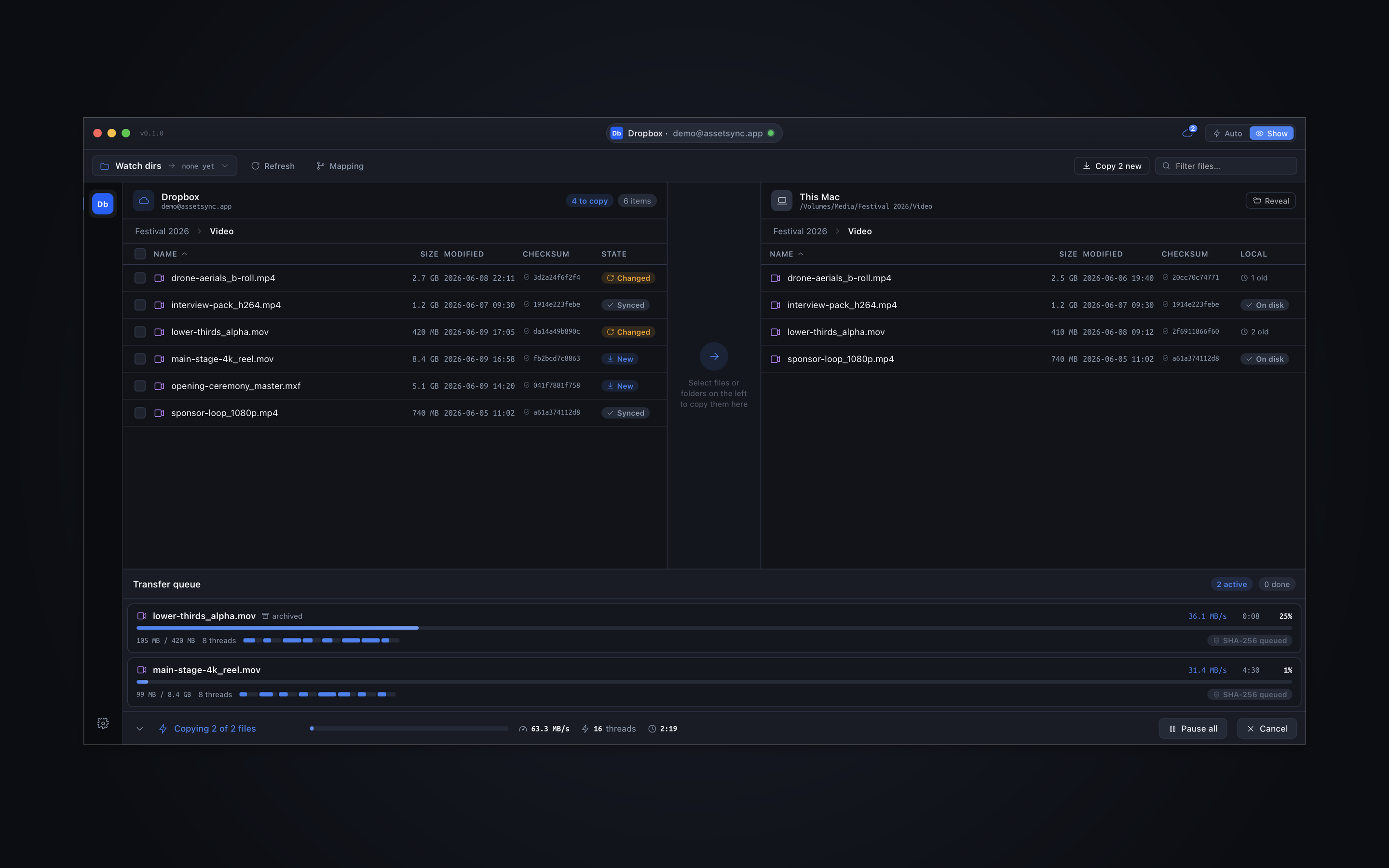Screen dimensions: 1389x868
Task: Go to Festival 2026 breadcrumb in This Mac
Action: tap(800, 231)
